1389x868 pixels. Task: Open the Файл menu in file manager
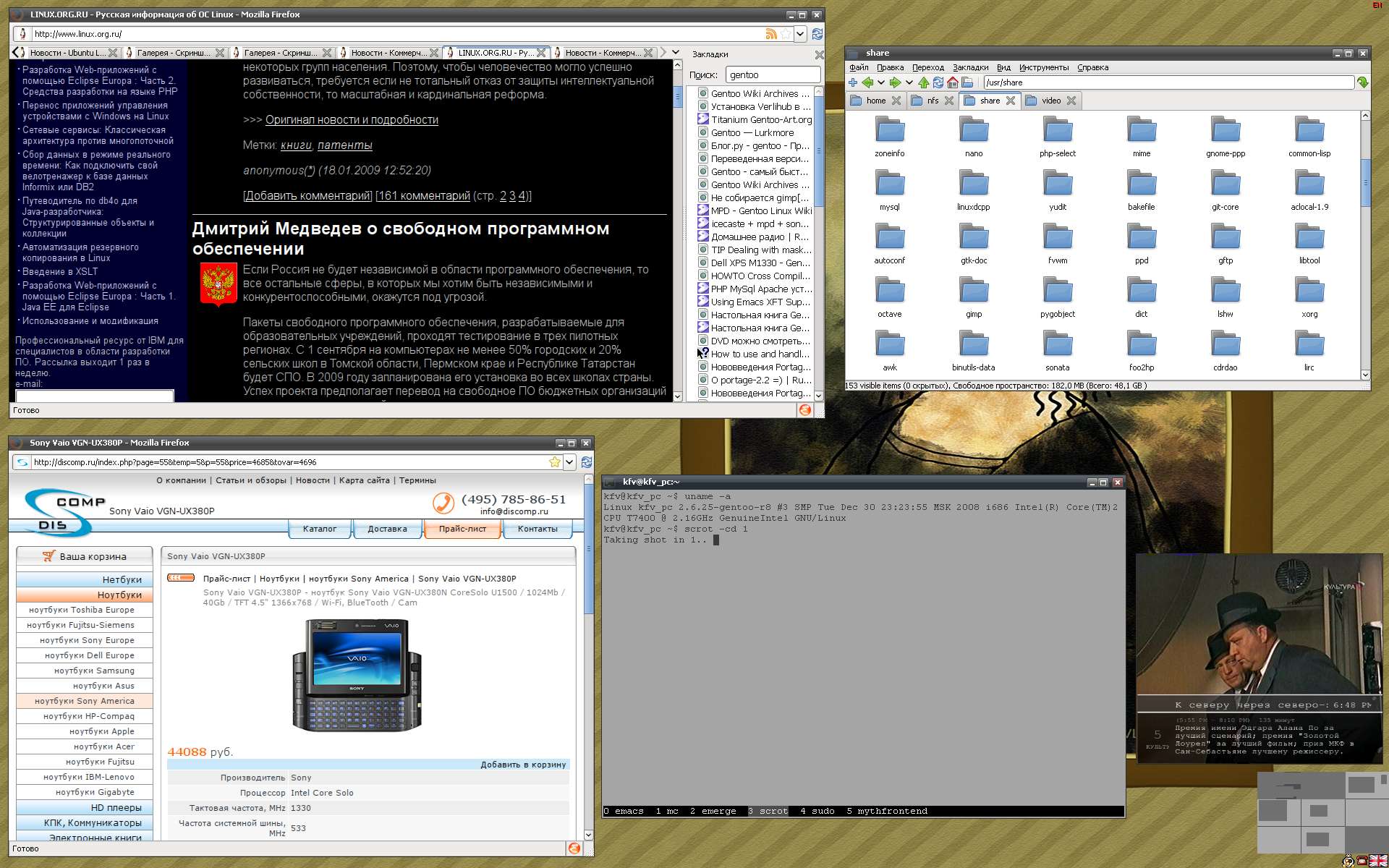[859, 67]
